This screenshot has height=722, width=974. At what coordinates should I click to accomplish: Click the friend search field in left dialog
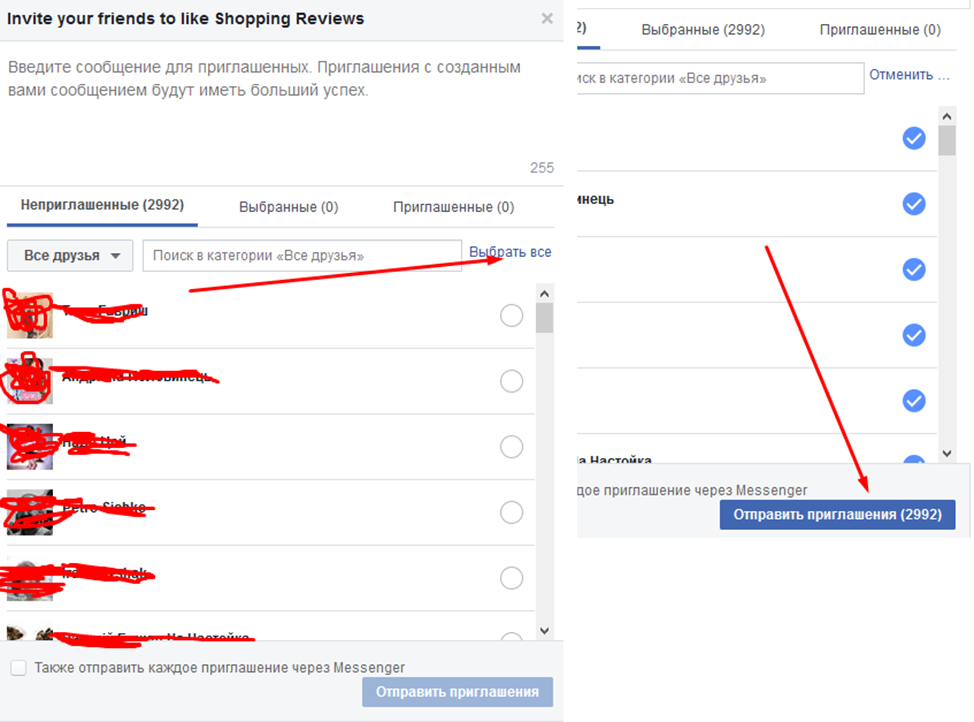pyautogui.click(x=301, y=256)
